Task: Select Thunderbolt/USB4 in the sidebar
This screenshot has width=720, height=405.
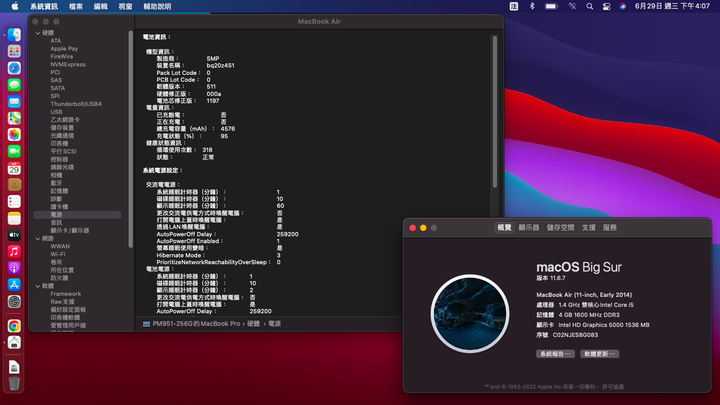Action: coord(76,104)
